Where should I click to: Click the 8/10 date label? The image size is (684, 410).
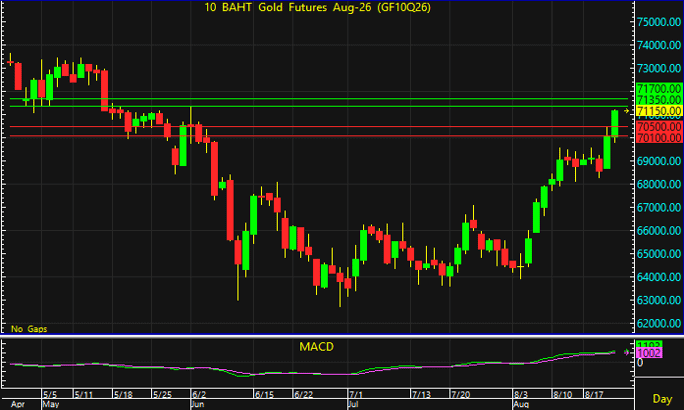click(x=562, y=394)
